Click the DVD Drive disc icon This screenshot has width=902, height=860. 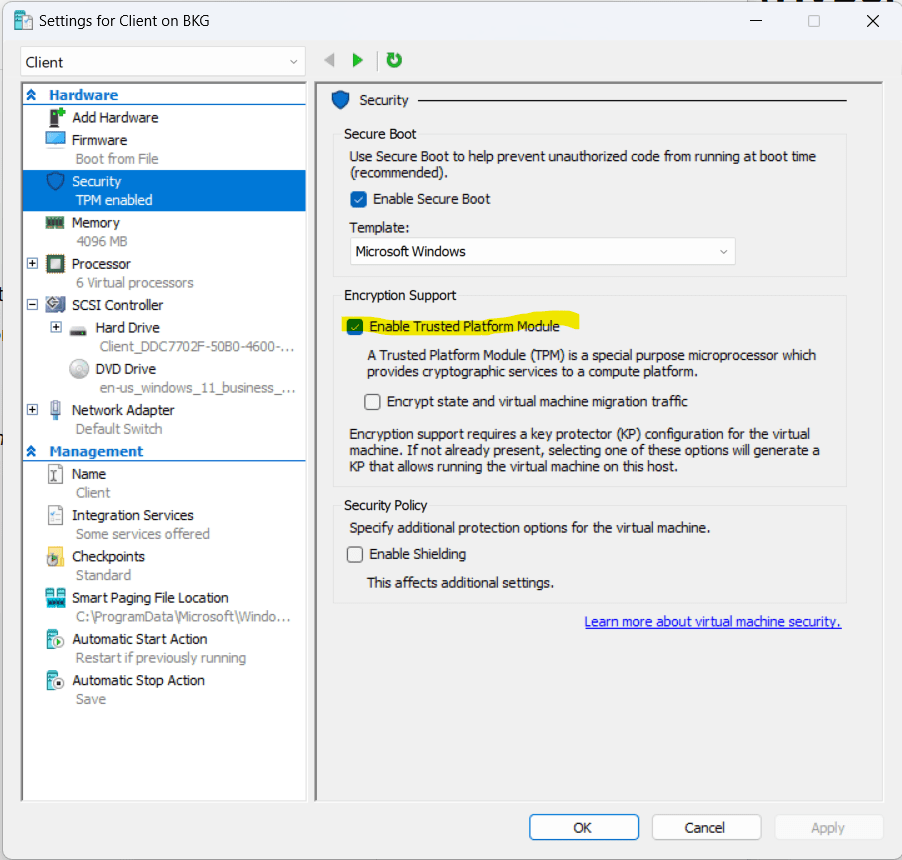(x=79, y=369)
